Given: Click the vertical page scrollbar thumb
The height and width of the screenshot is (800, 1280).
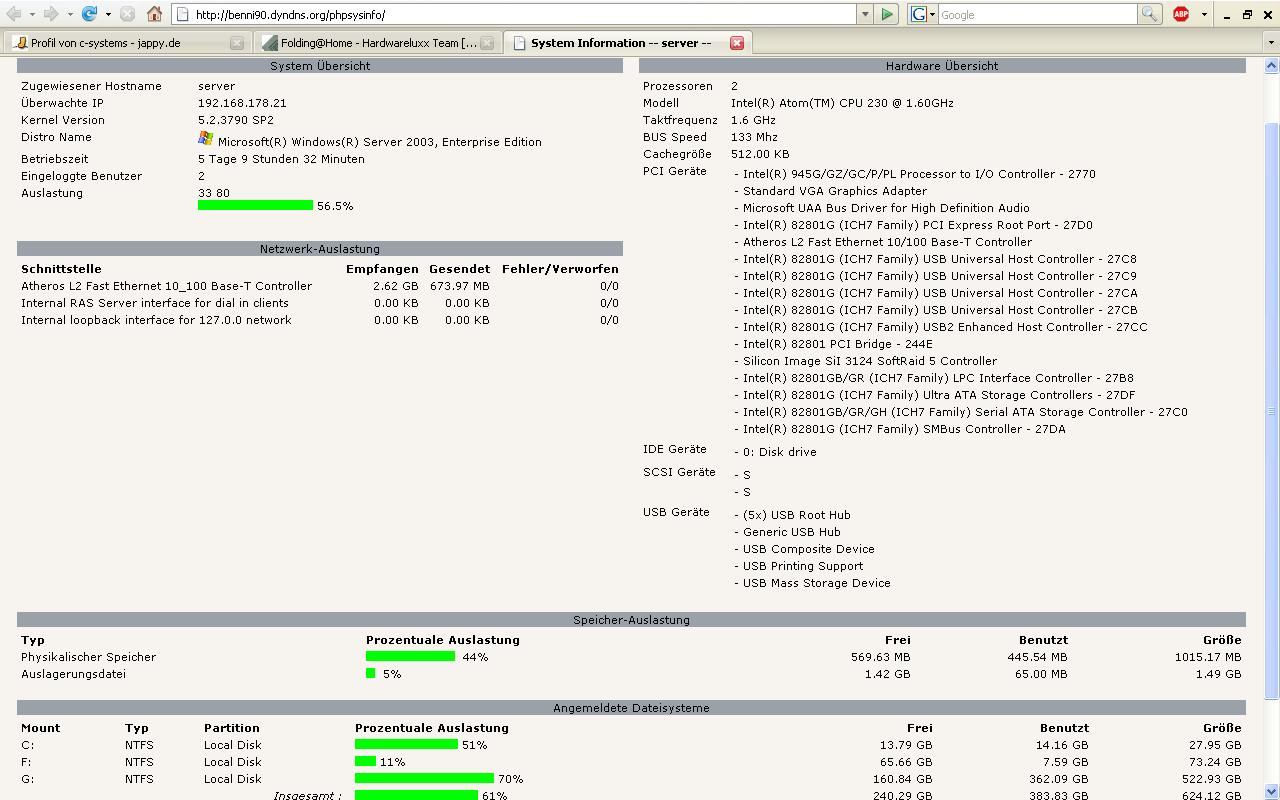Looking at the screenshot, I should [x=1272, y=410].
